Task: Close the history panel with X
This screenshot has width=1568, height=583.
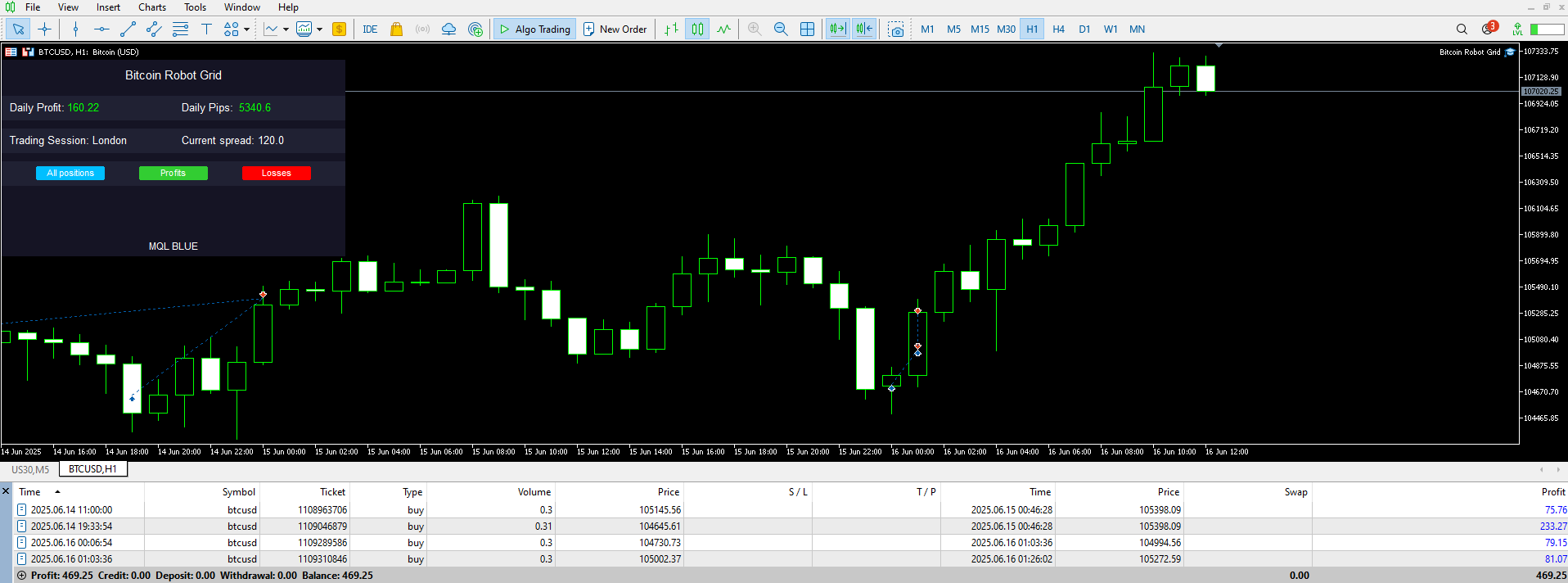Action: point(6,491)
